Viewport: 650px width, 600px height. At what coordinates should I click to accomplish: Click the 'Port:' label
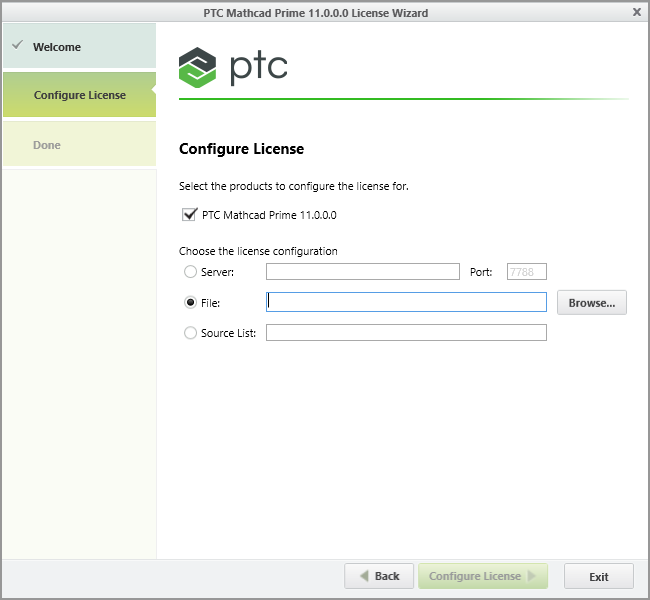click(481, 272)
